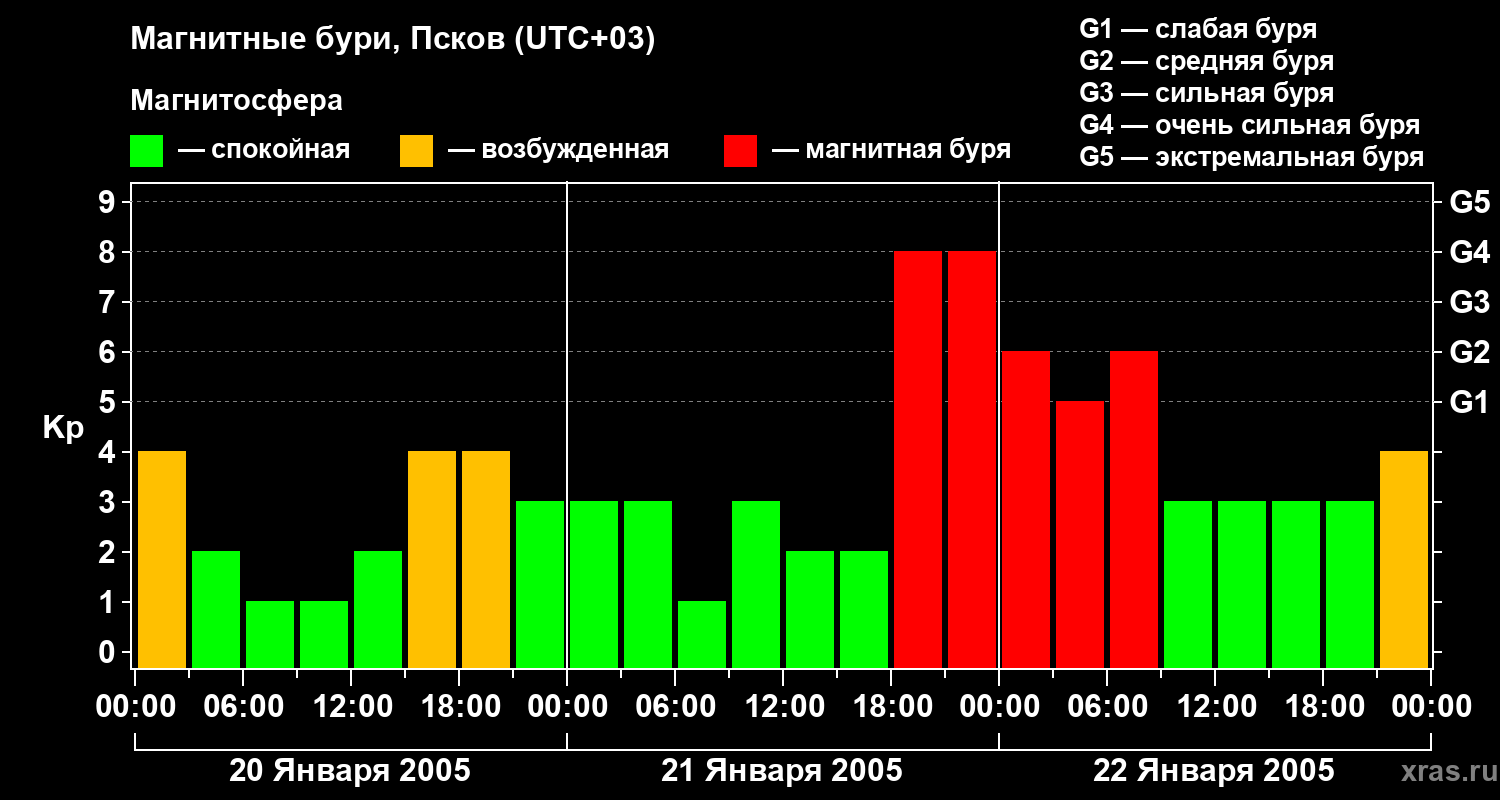Viewport: 1500px width, 800px height.
Task: Select the orange 00:00–03:00 bar on 20 Января
Action: tap(162, 559)
